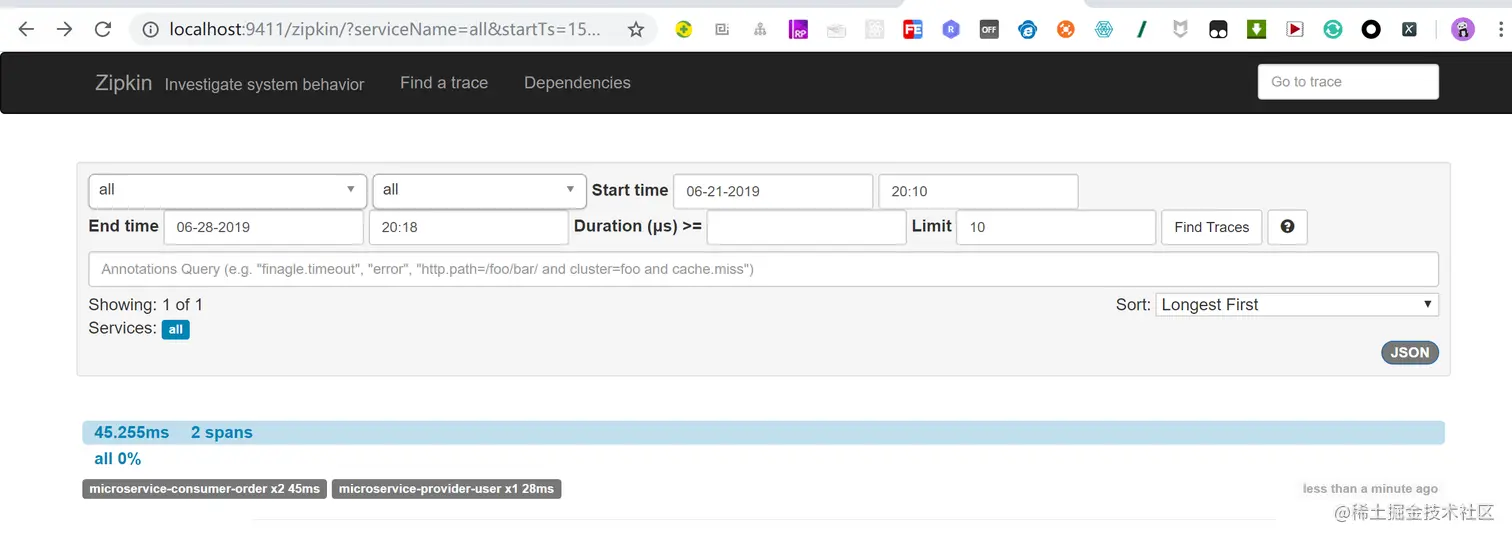
Task: Click the green slash extension icon
Action: (1141, 30)
